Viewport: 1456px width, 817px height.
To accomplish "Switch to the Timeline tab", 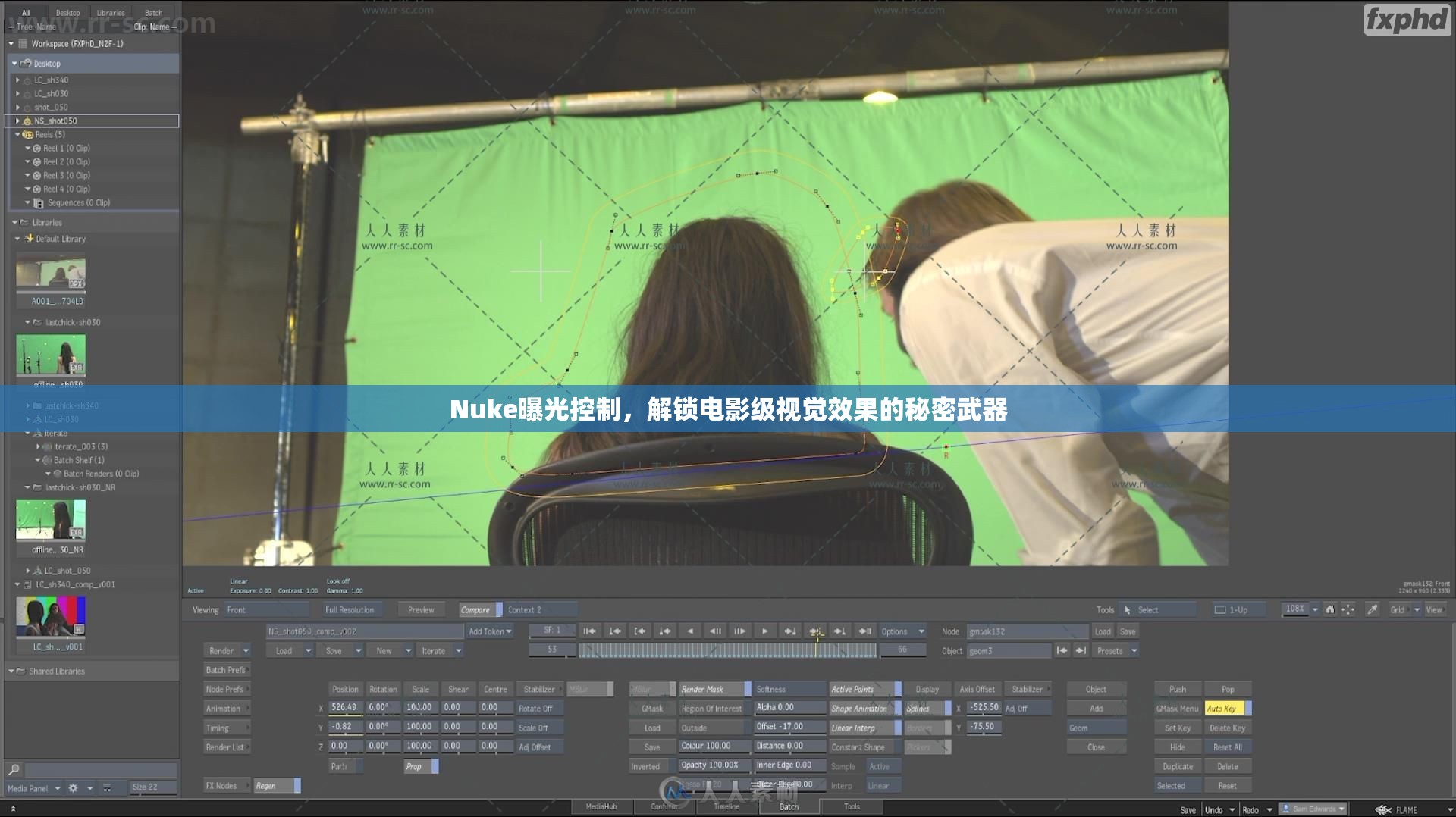I will (726, 806).
